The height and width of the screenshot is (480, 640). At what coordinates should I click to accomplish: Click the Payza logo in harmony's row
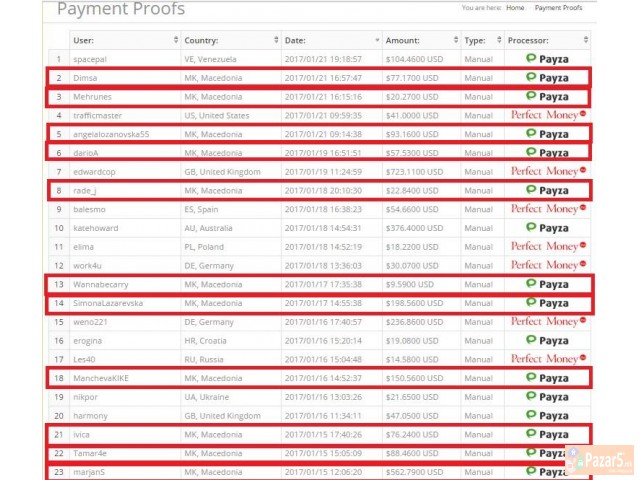[x=547, y=415]
